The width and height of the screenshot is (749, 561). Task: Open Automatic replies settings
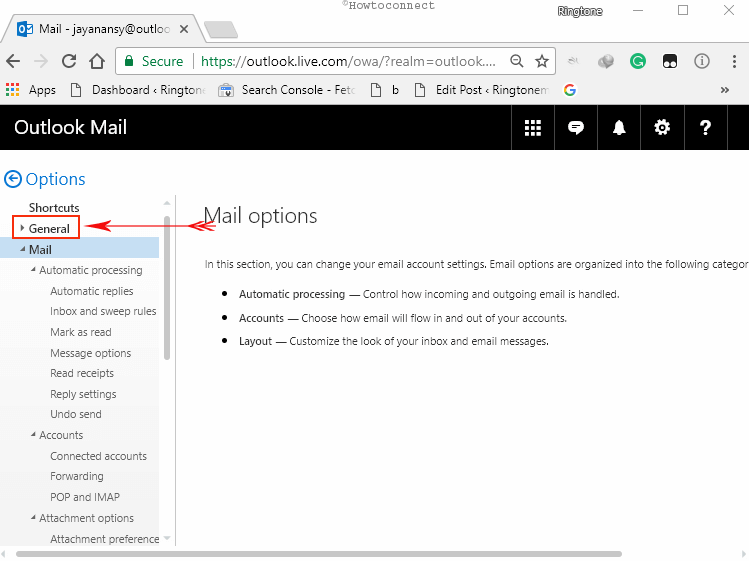(92, 291)
